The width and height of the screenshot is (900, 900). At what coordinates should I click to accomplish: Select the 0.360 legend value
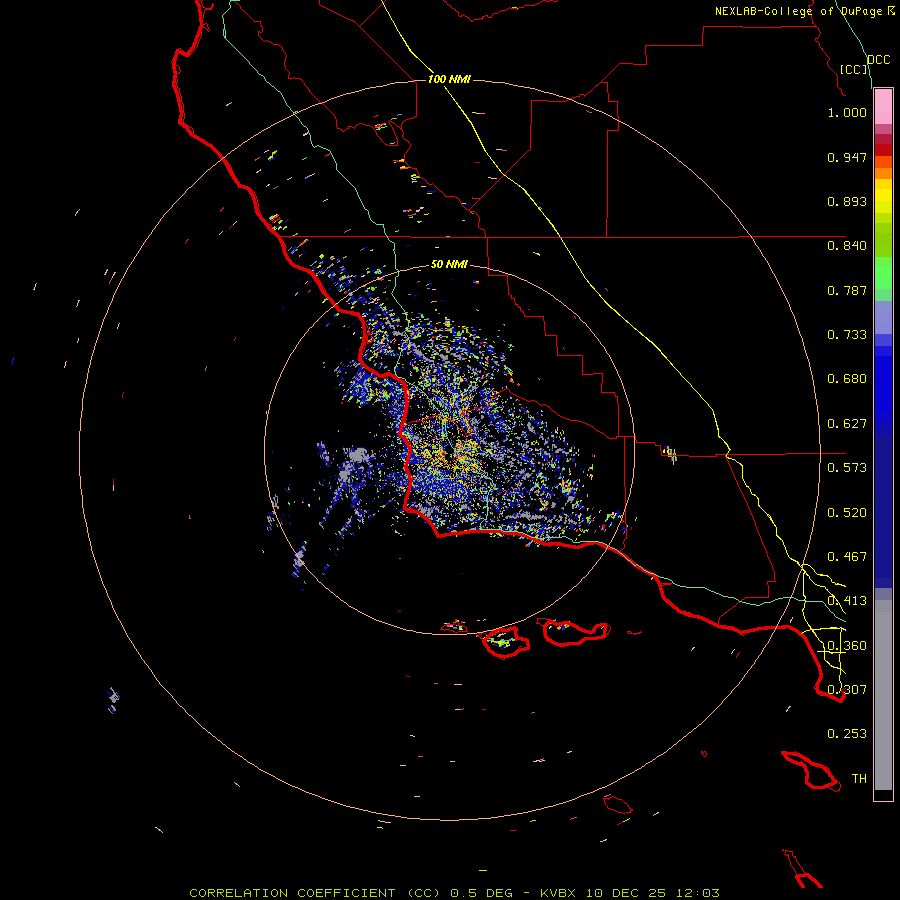847,646
